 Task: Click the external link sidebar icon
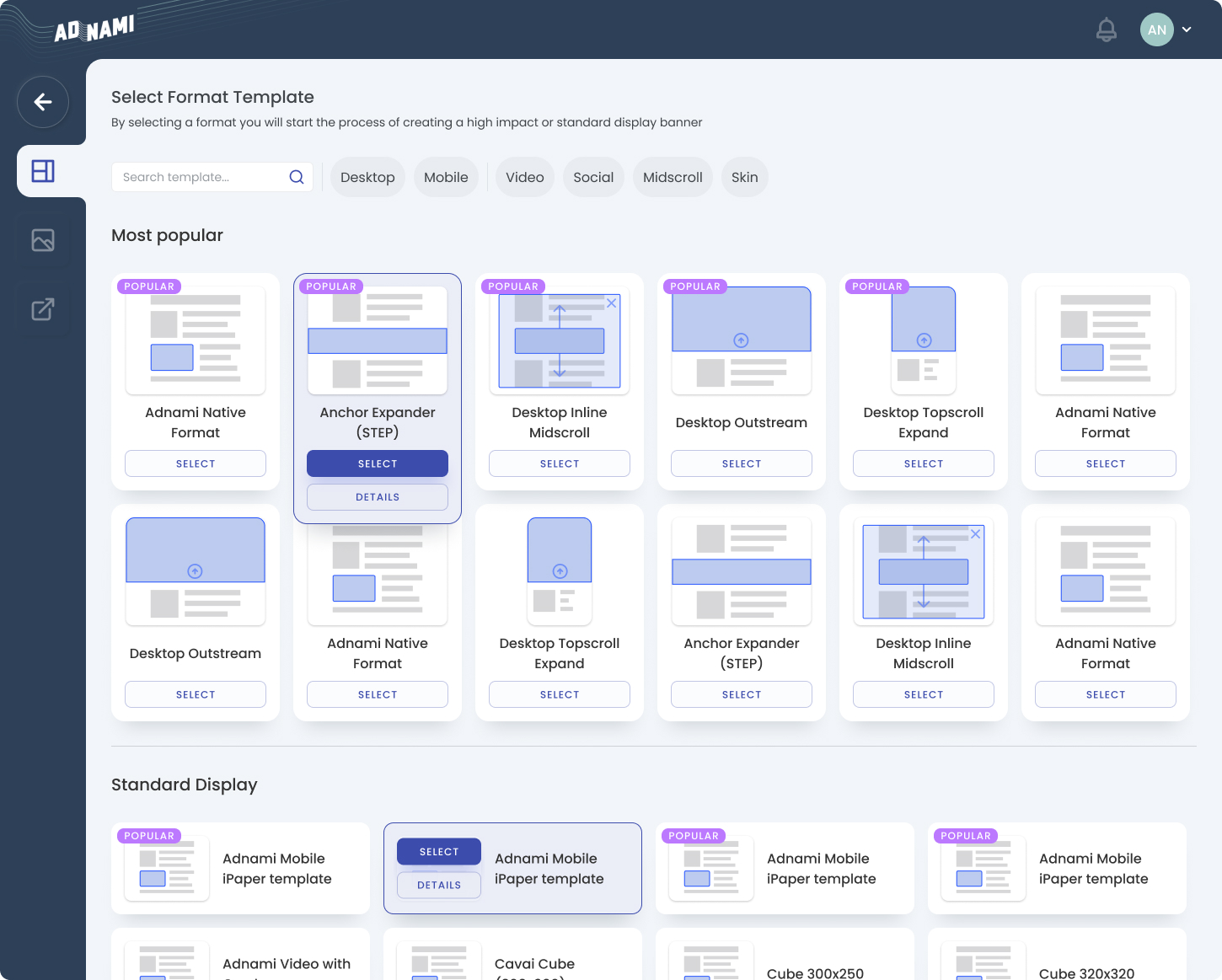[43, 309]
